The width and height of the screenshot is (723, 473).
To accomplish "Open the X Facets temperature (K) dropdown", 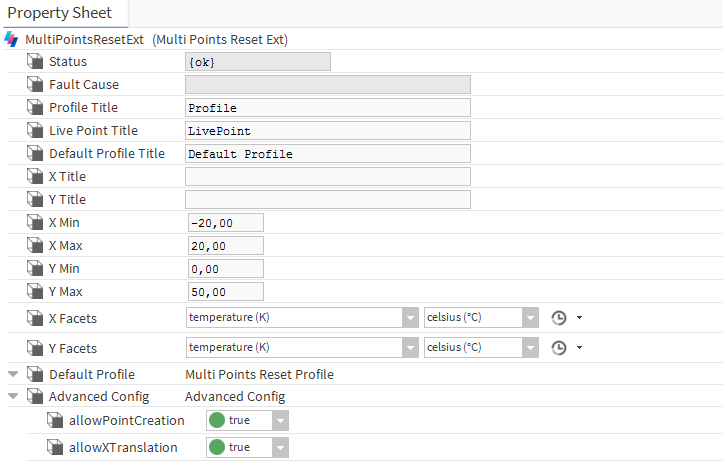I will 302,318.
